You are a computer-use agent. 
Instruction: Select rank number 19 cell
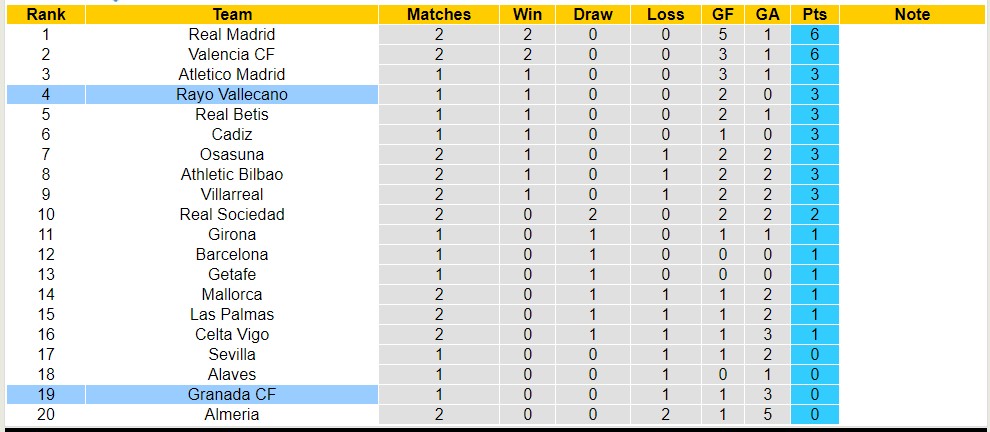[x=46, y=394]
